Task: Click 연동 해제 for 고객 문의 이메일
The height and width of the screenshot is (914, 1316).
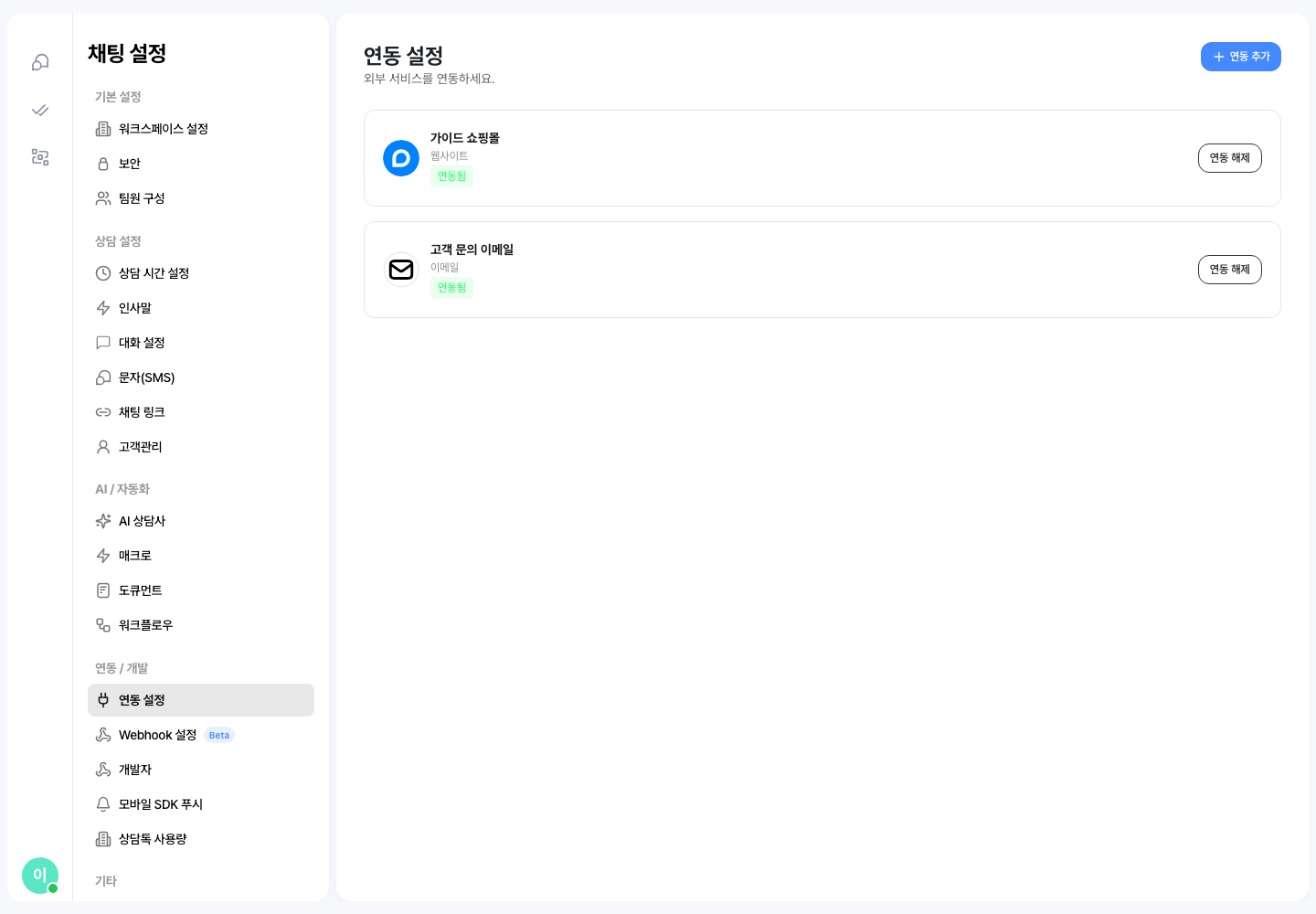Action: click(x=1229, y=270)
